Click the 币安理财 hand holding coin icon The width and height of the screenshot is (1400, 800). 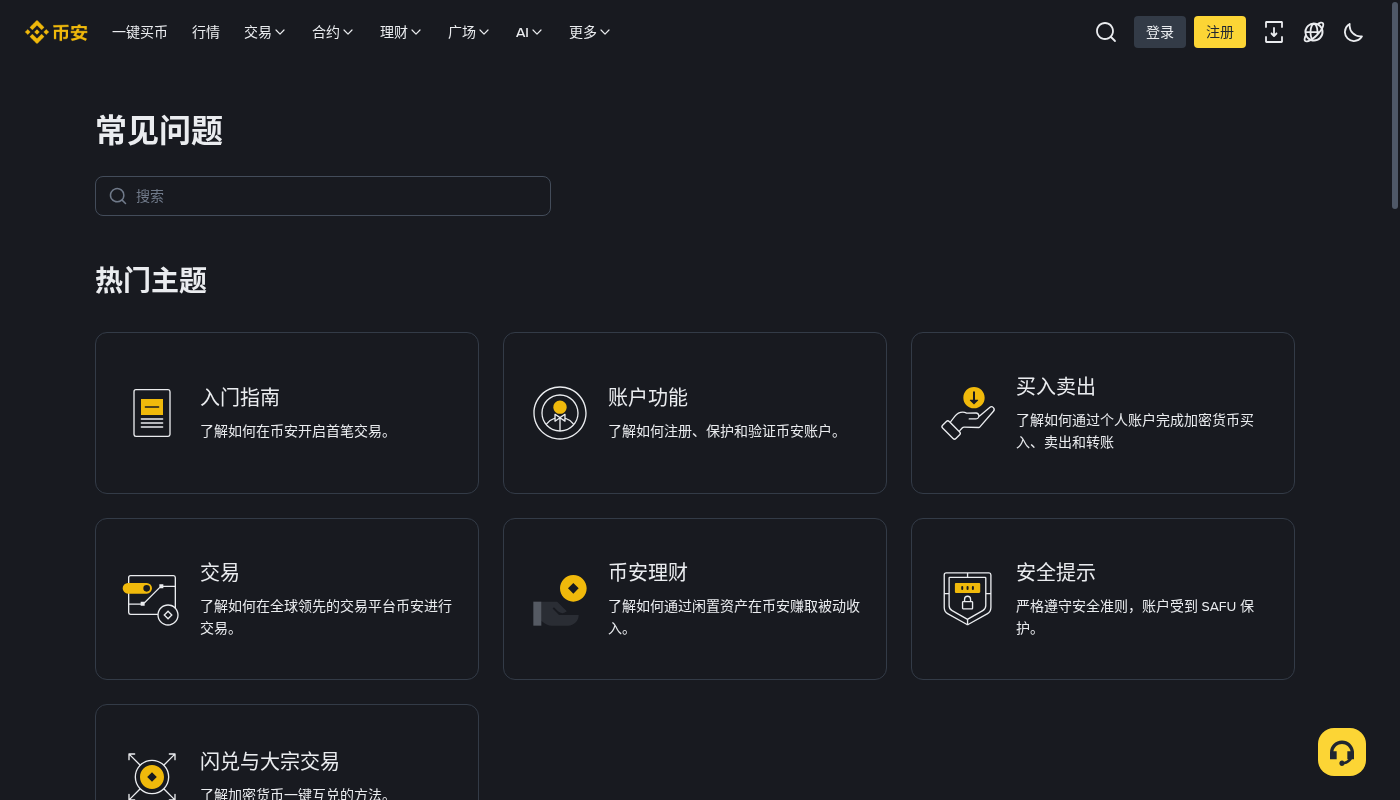point(560,599)
